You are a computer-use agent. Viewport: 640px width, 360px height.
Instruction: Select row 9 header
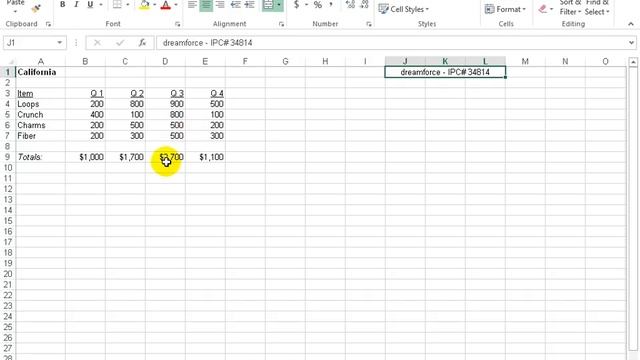tap(7, 157)
